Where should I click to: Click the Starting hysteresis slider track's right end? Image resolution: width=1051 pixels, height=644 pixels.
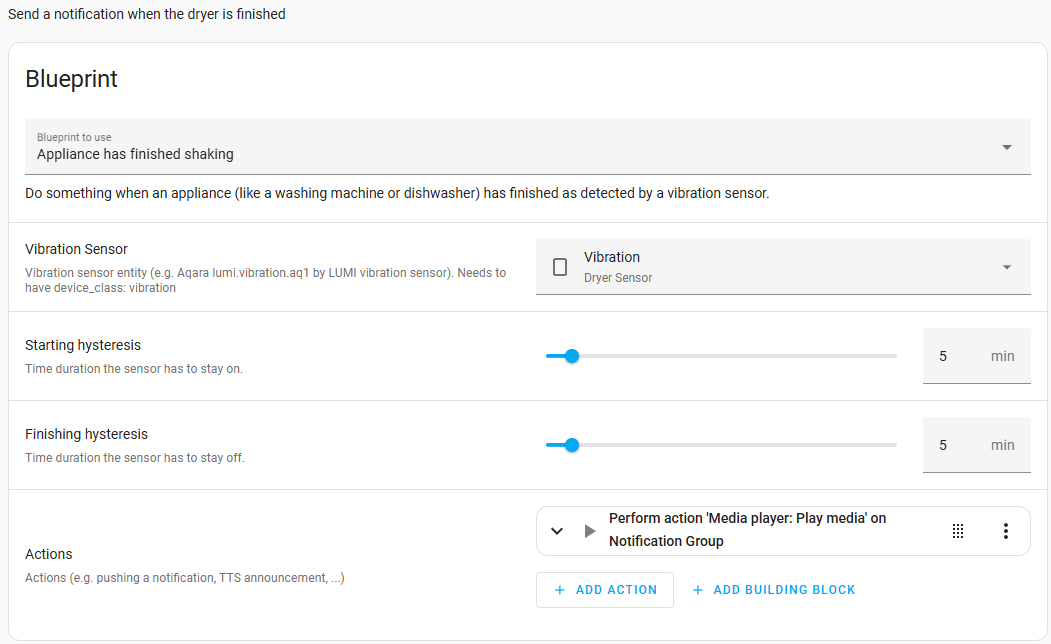point(892,356)
